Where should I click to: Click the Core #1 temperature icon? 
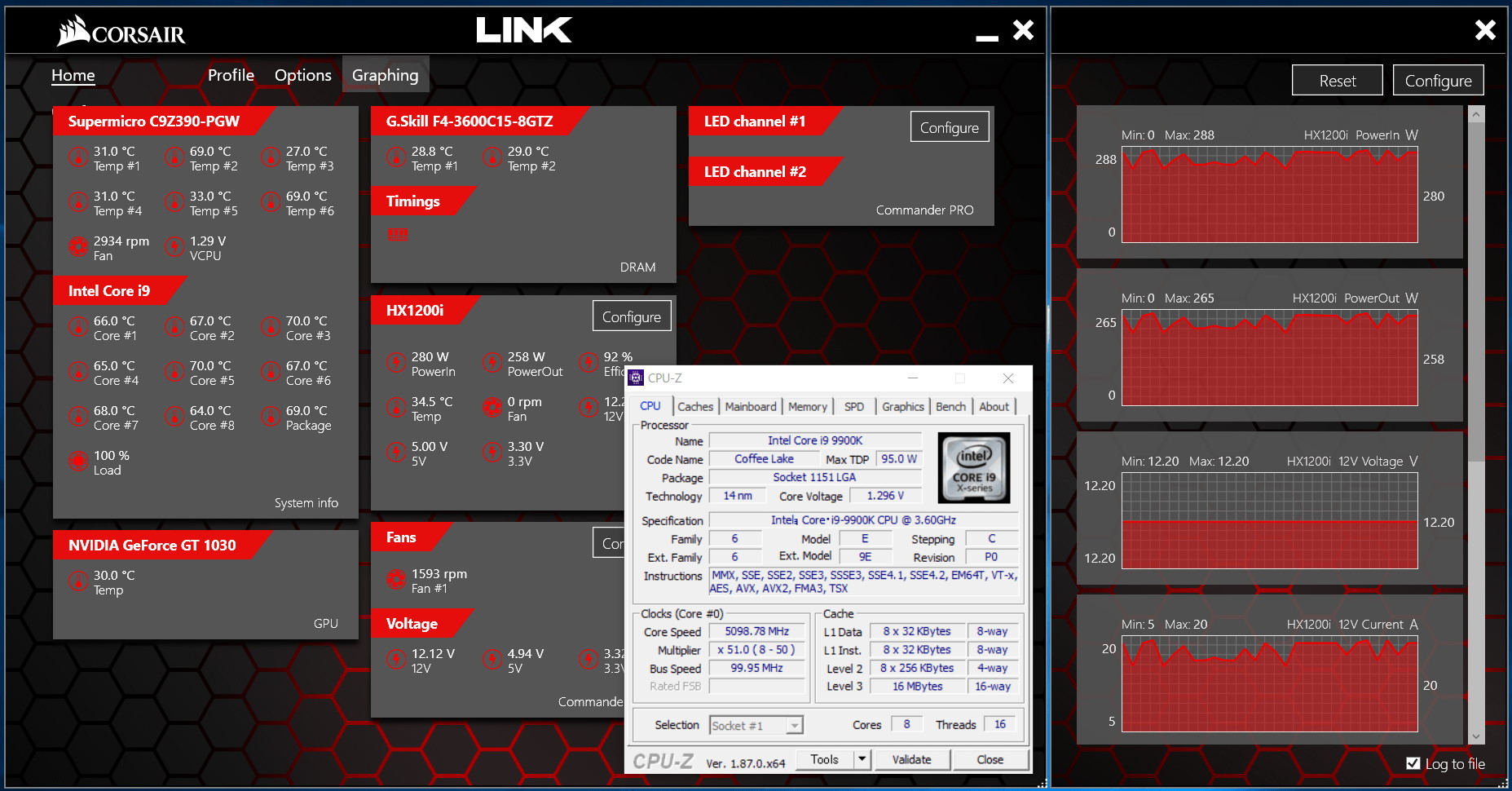pos(78,326)
